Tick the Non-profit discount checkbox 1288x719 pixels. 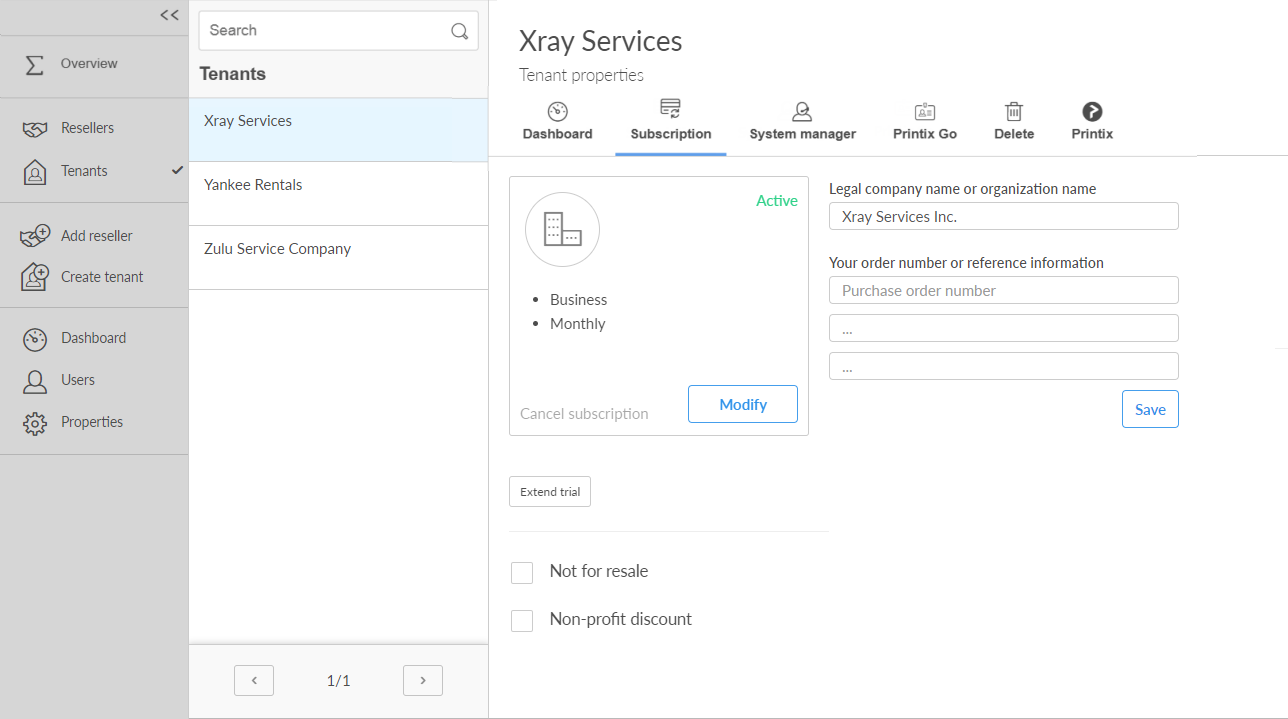522,621
